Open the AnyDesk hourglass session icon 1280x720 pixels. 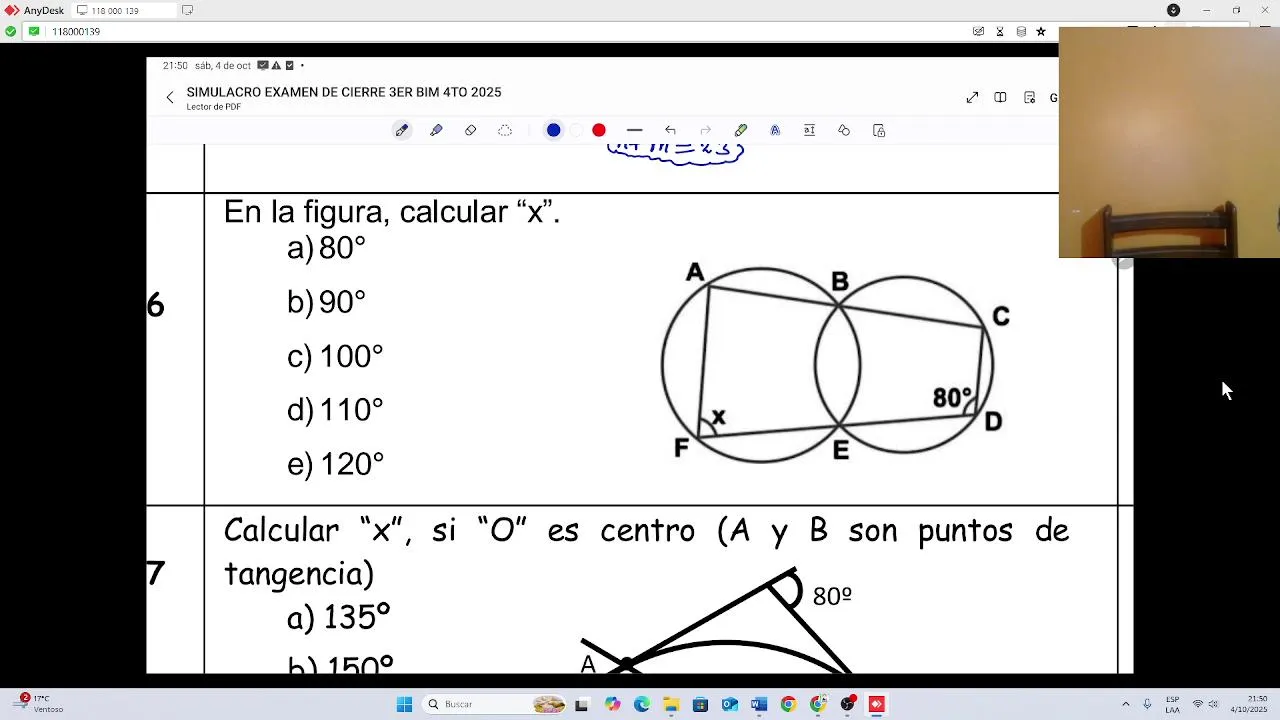(999, 32)
